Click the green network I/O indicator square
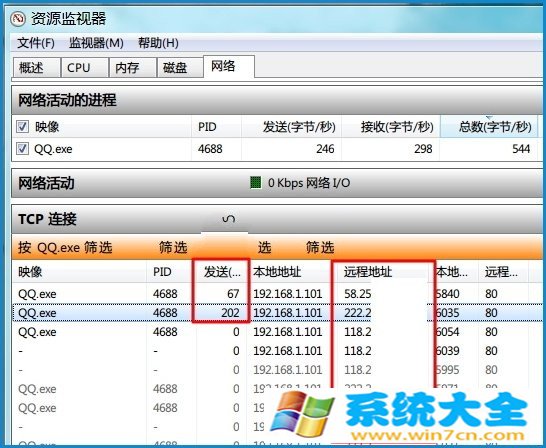Viewport: 546px width, 448px height. [256, 183]
